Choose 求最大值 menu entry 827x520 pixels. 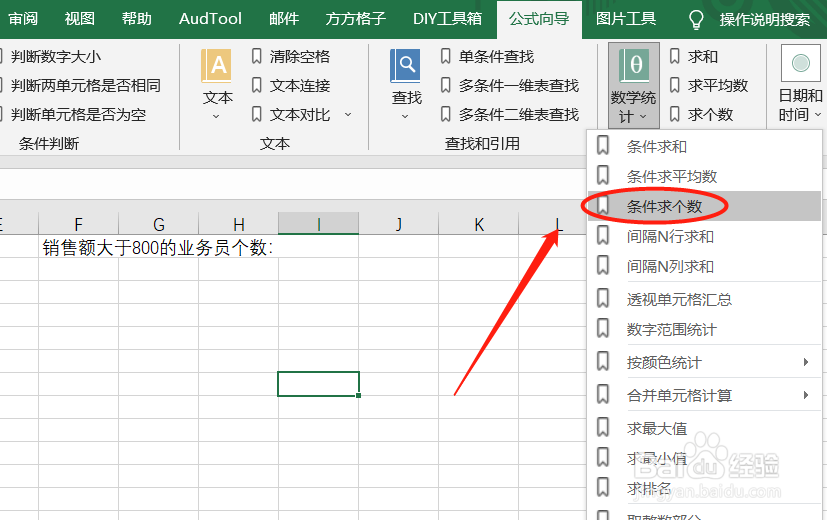[x=705, y=428]
